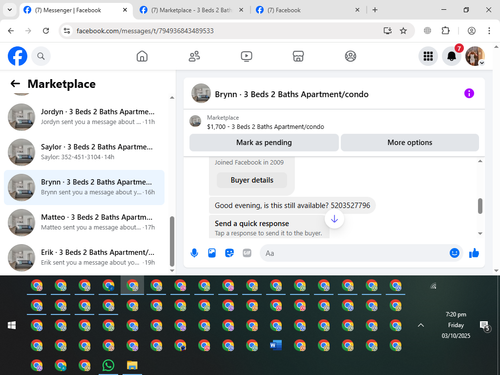Bookmark this page with the star
The image size is (500, 375).
[x=403, y=31]
